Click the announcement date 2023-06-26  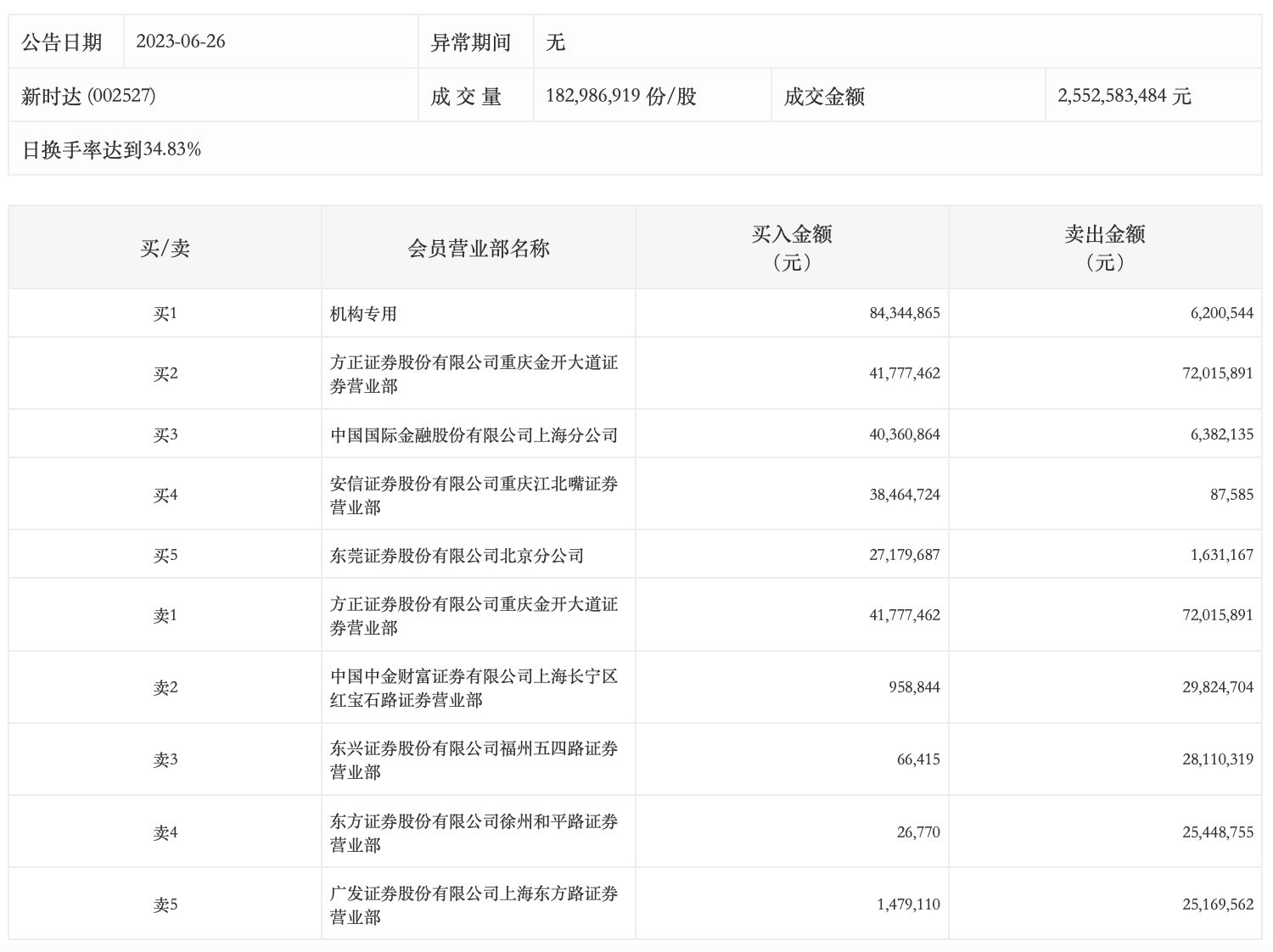[180, 42]
